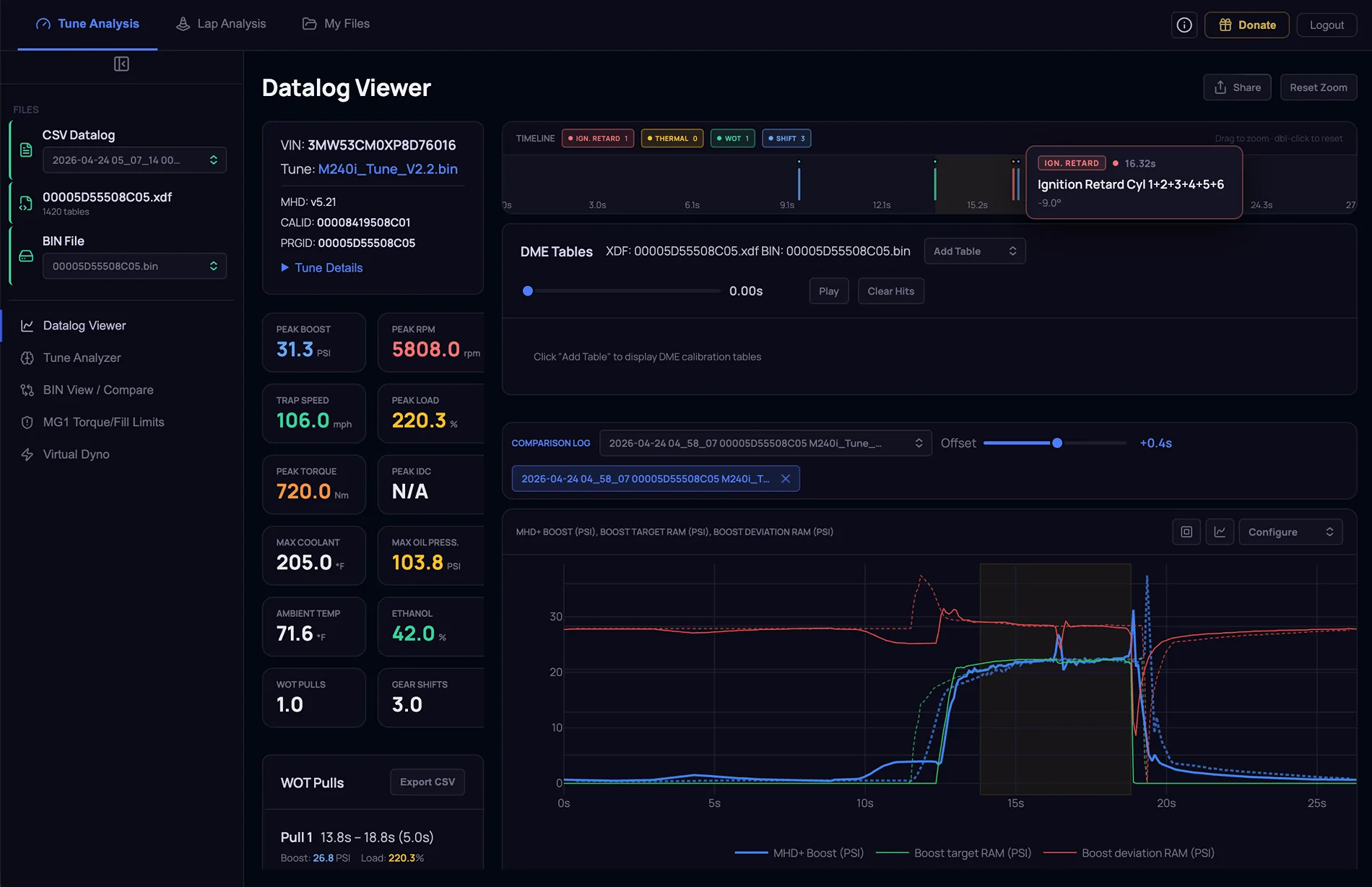Open the info circle icon
1372x887 pixels.
[x=1184, y=25]
